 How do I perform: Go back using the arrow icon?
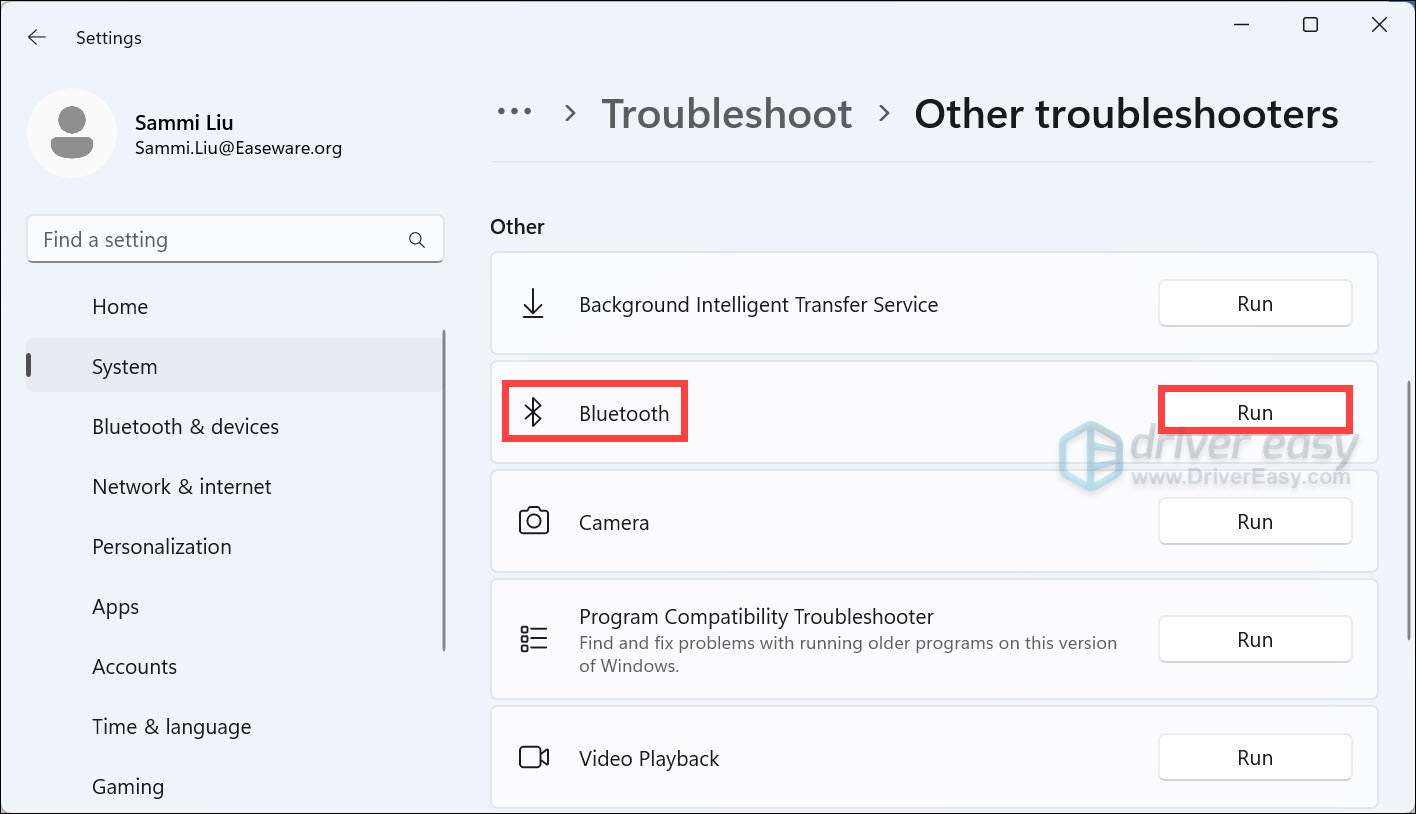coord(36,37)
